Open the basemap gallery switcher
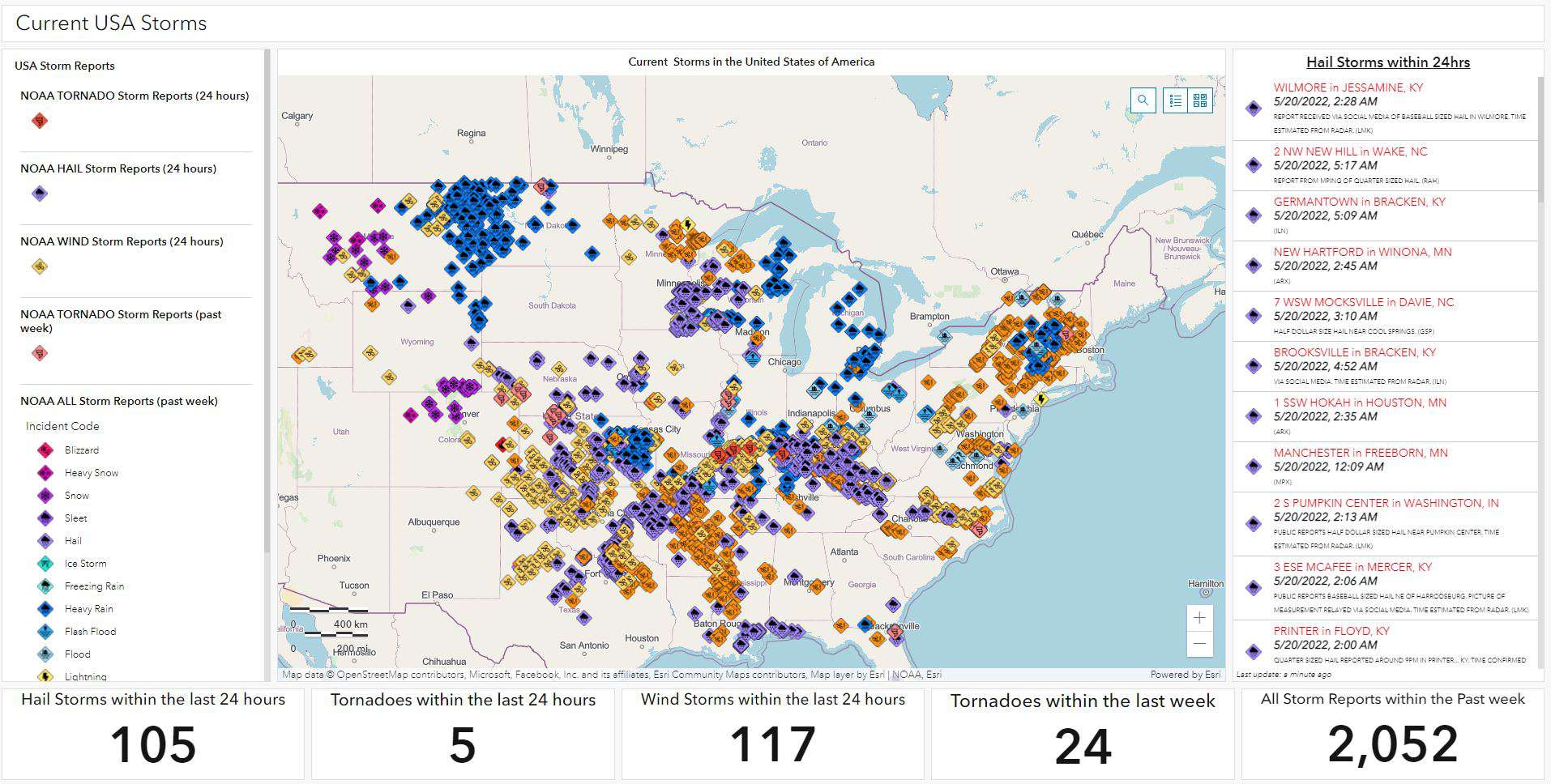 (x=1200, y=100)
